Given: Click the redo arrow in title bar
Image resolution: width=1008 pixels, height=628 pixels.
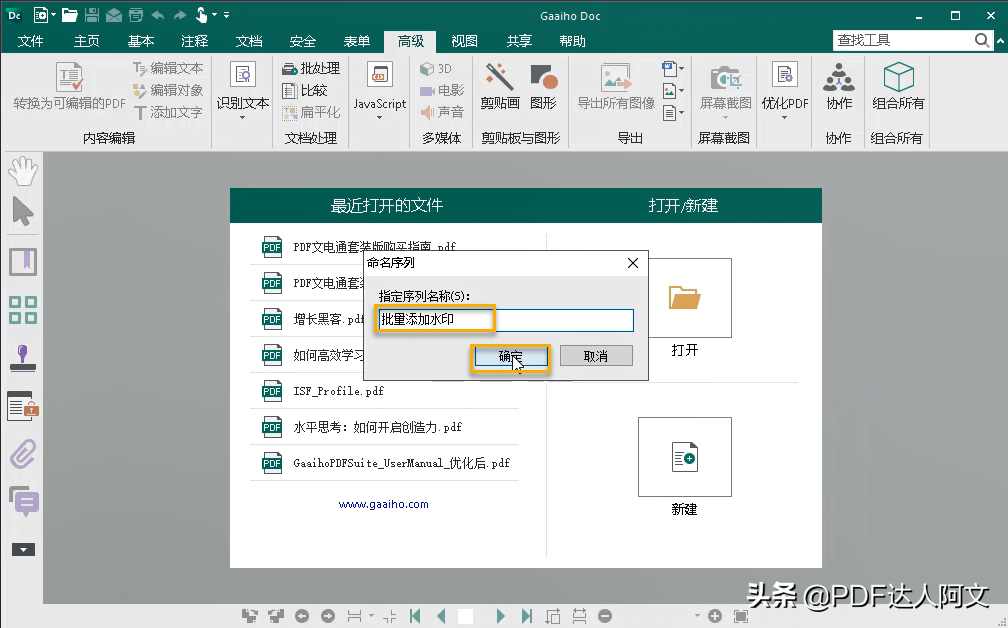Looking at the screenshot, I should coord(180,15).
